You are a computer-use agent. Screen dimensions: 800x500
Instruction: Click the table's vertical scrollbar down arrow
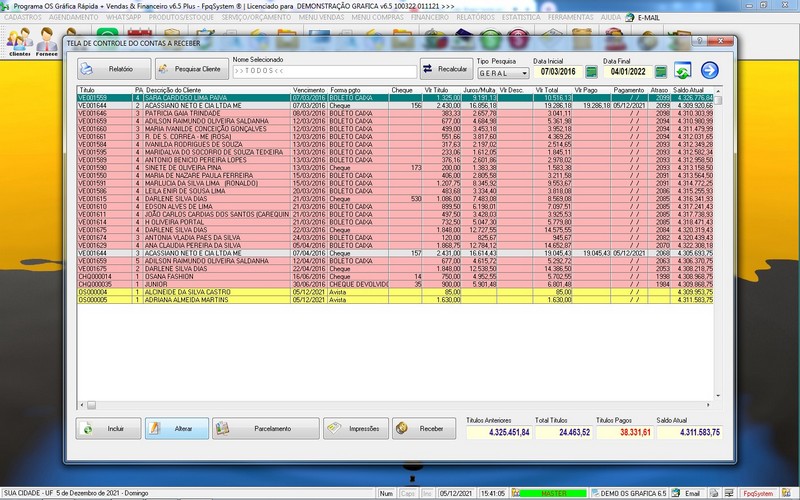point(718,396)
